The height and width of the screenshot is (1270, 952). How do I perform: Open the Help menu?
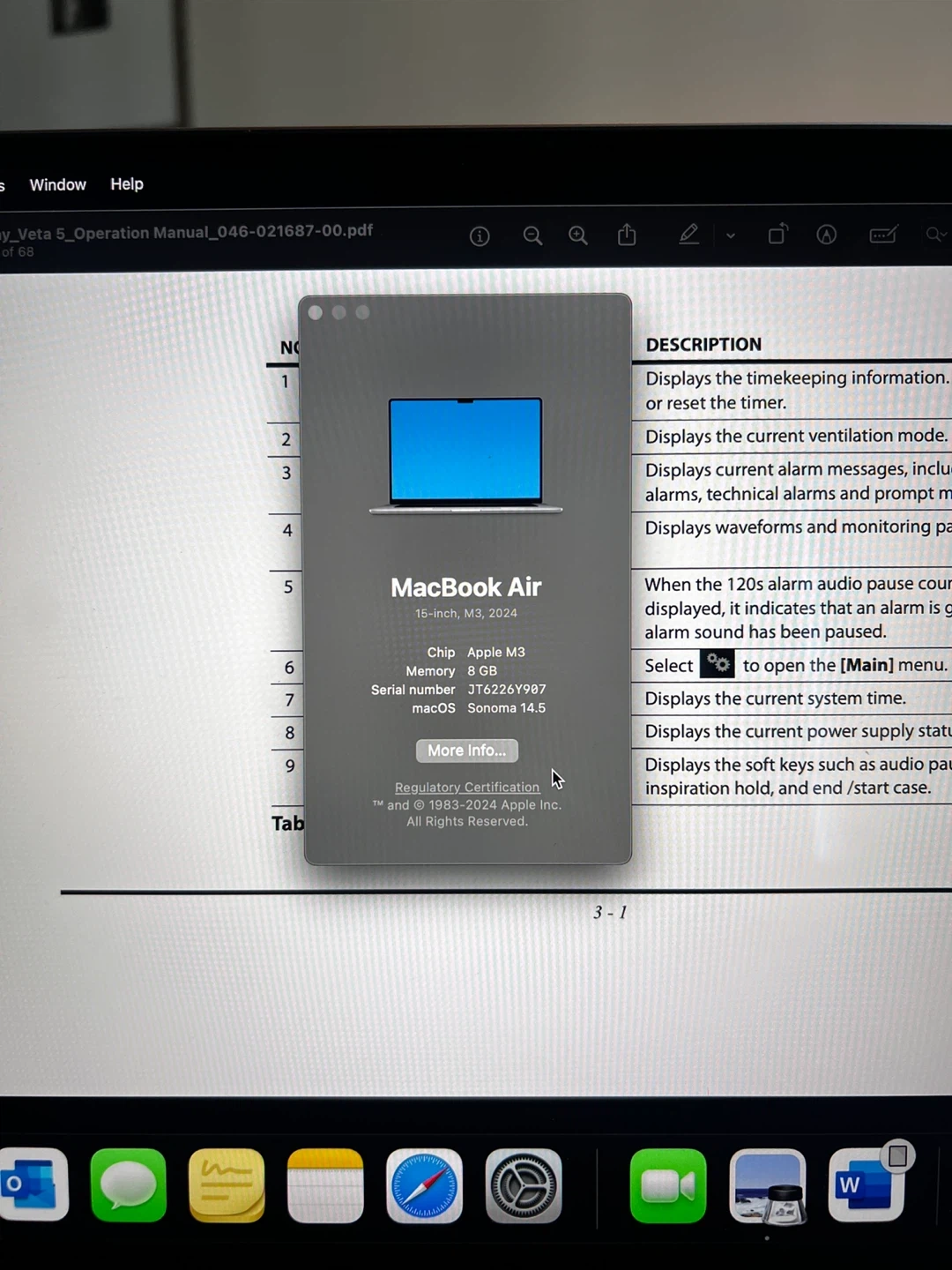[127, 183]
